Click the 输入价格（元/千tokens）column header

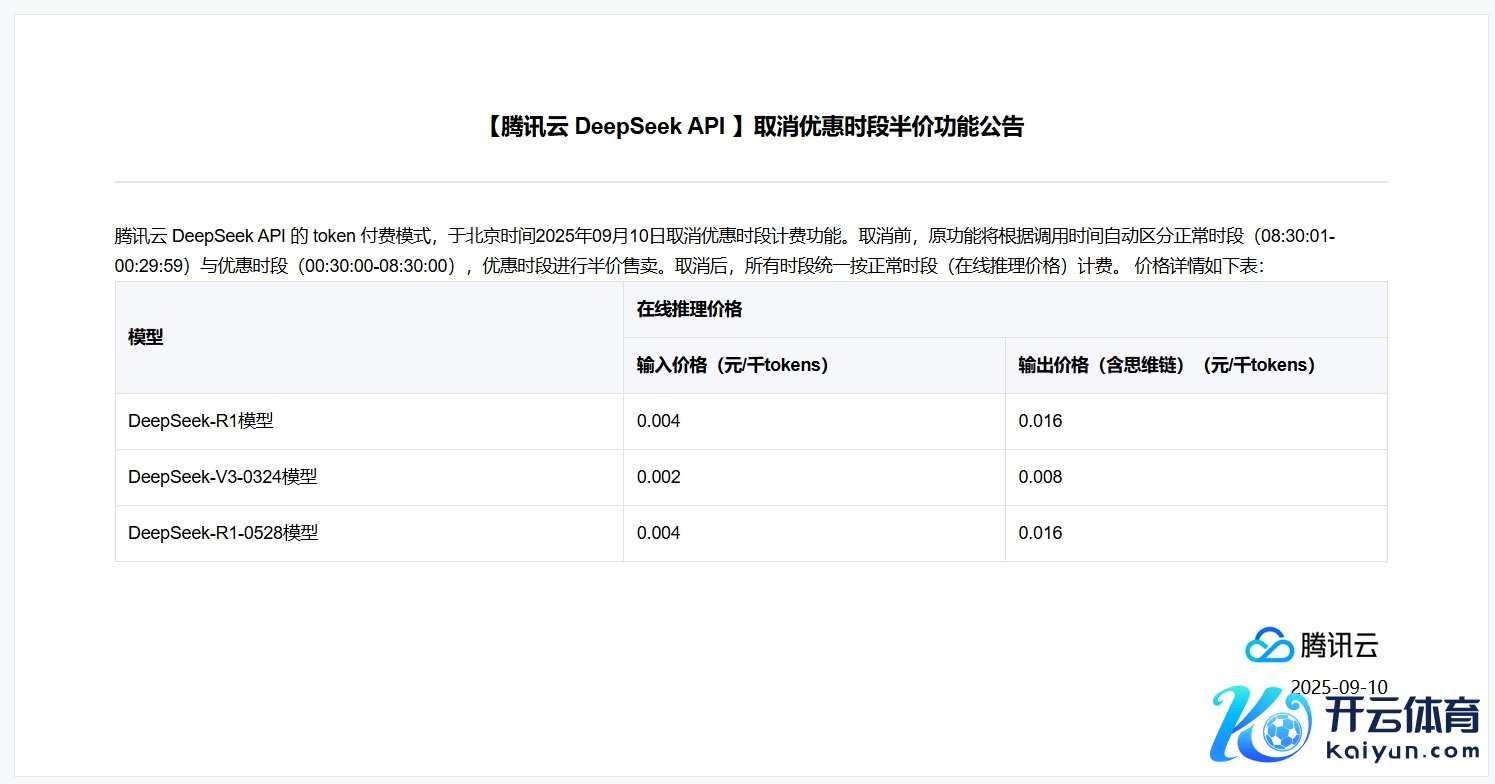pos(733,365)
